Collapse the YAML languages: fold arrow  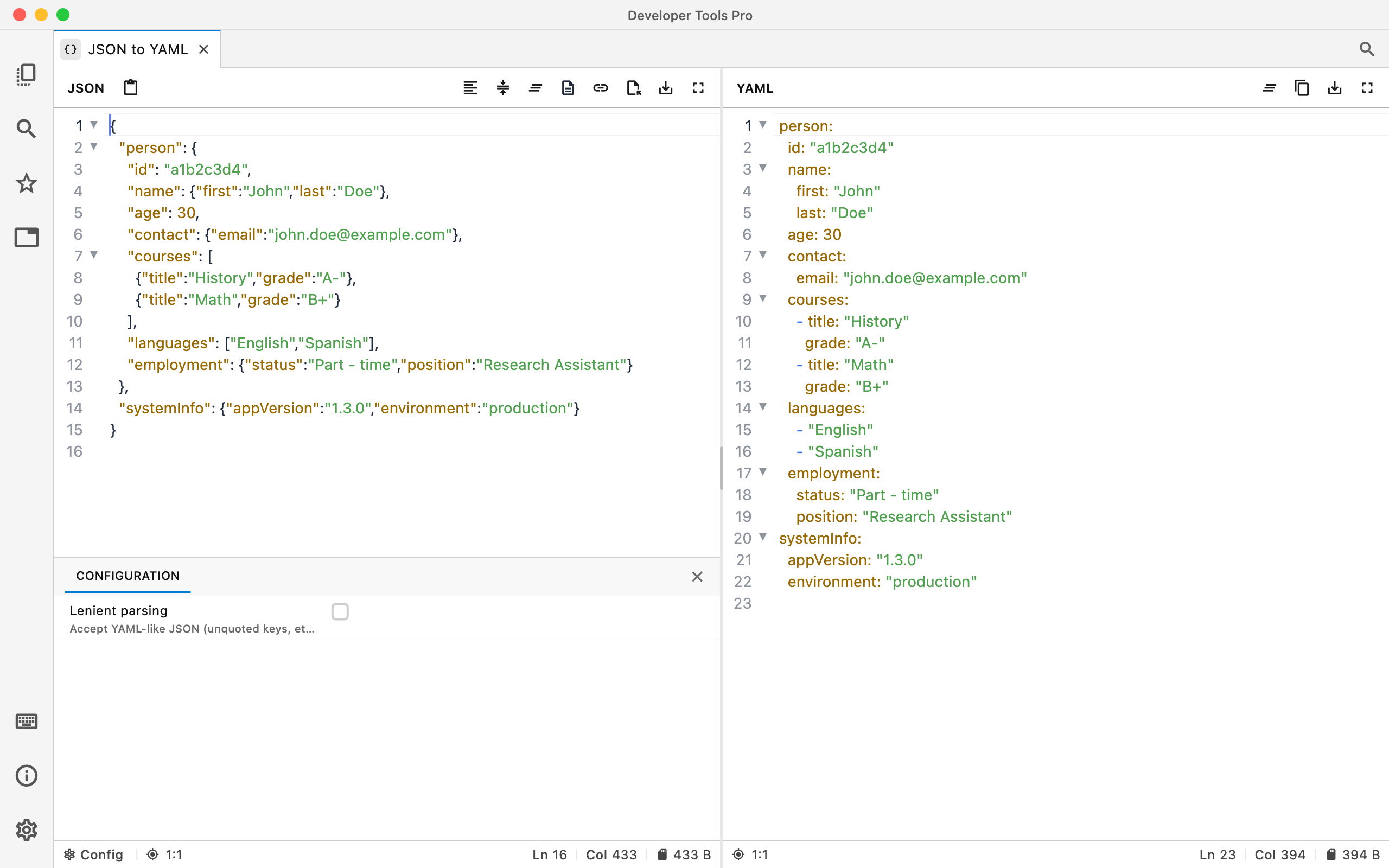point(763,407)
